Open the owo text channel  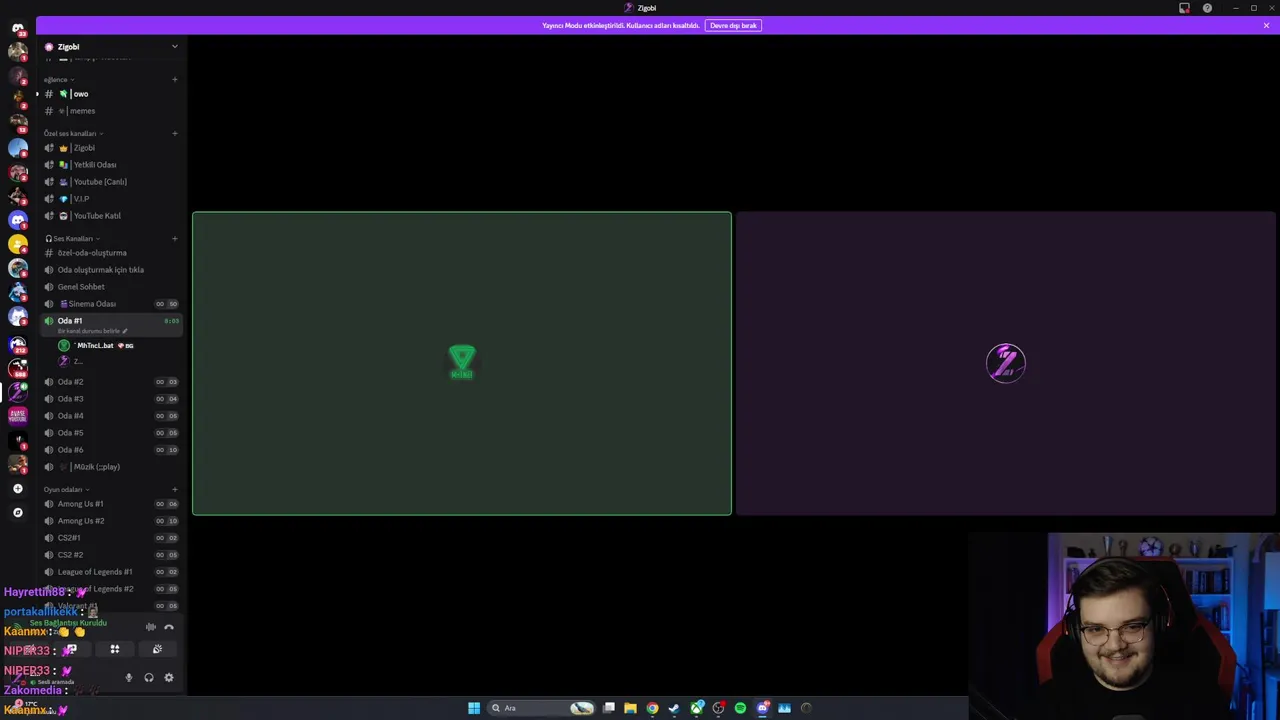pyautogui.click(x=111, y=94)
